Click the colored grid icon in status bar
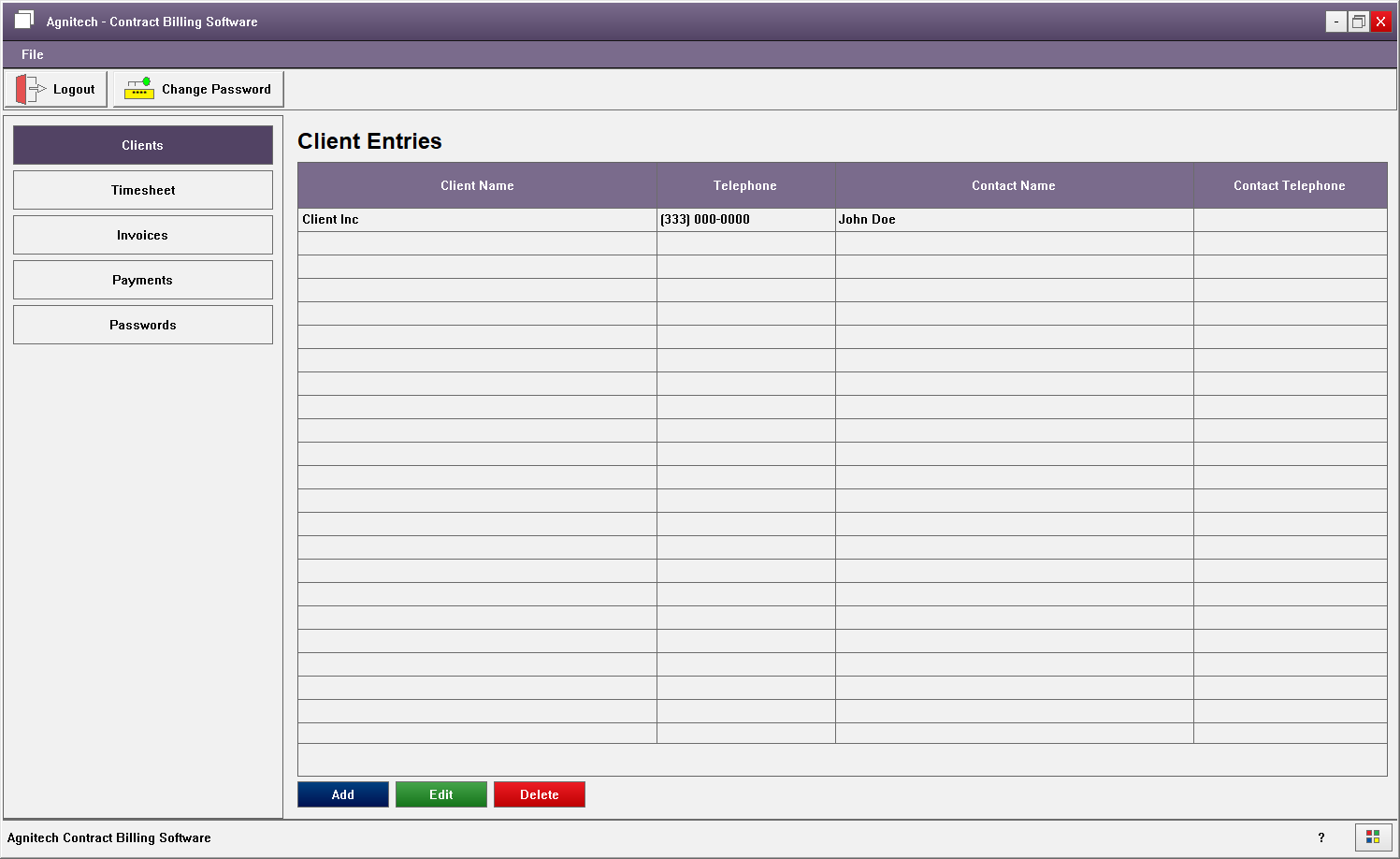This screenshot has width=1400, height=859. point(1373,837)
